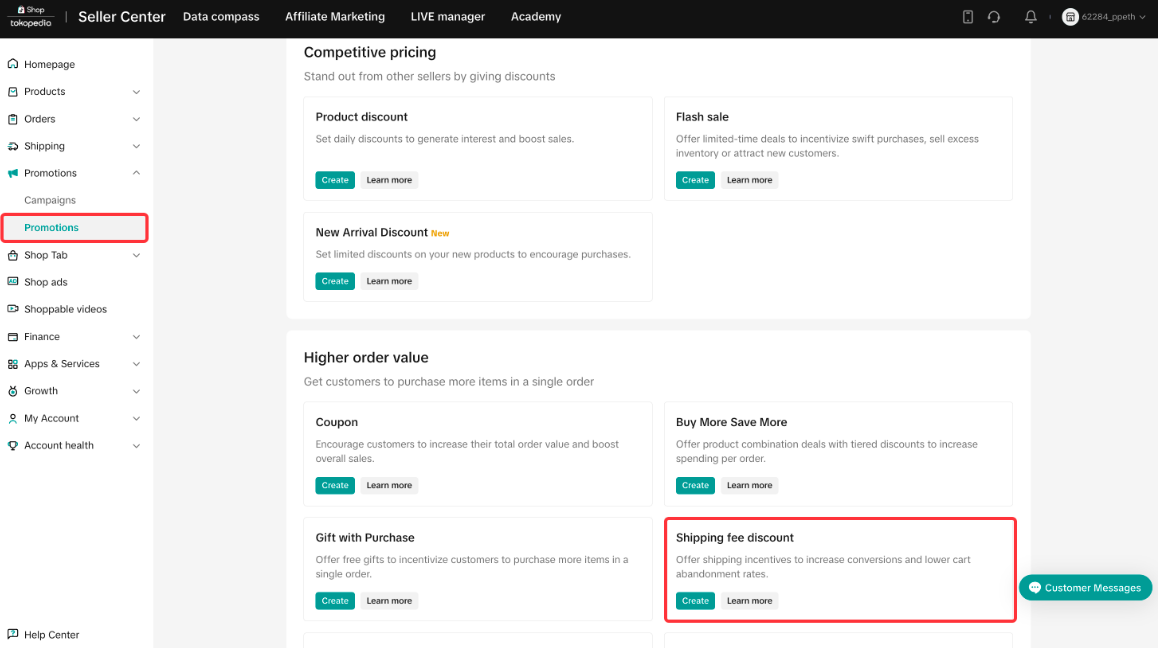This screenshot has height=648, width=1158.
Task: Click the Tokopedia Shop logo
Action: click(x=32, y=16)
